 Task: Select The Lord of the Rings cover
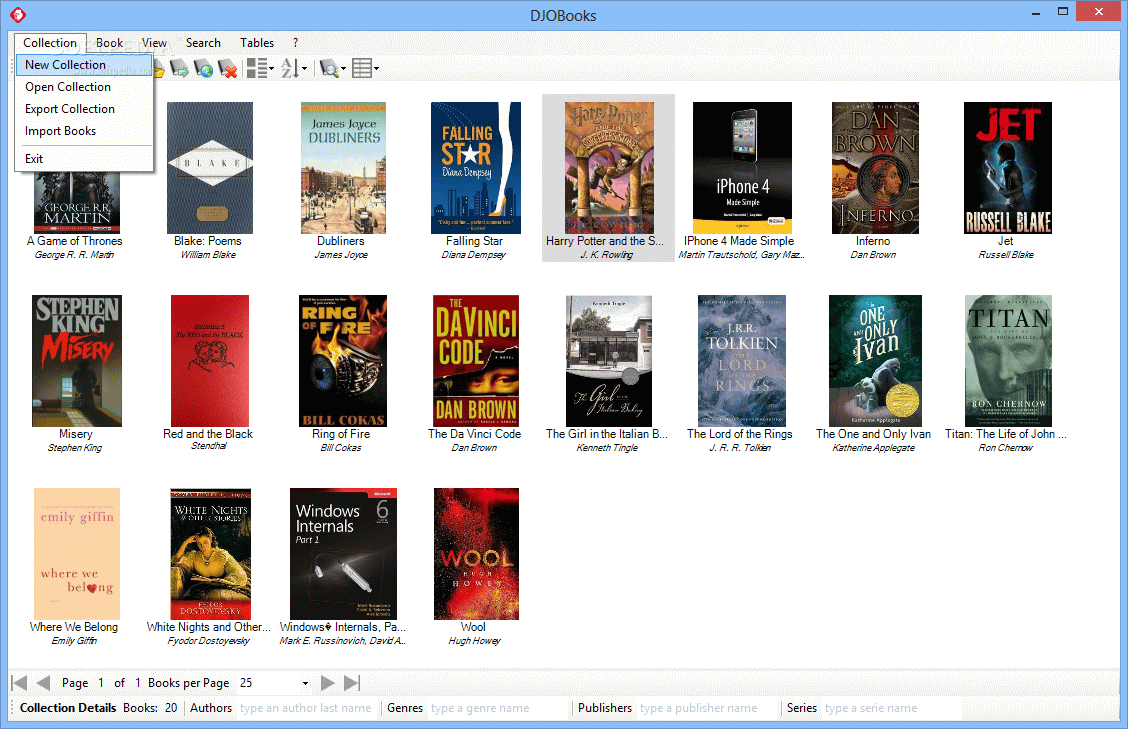(x=742, y=361)
